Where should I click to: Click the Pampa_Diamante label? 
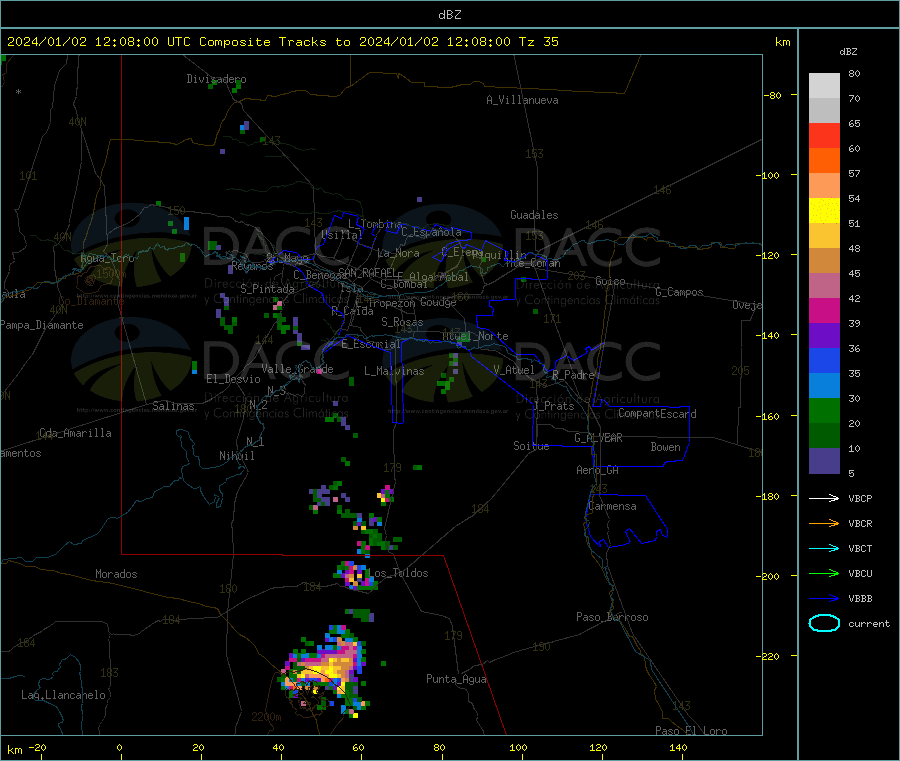(42, 325)
